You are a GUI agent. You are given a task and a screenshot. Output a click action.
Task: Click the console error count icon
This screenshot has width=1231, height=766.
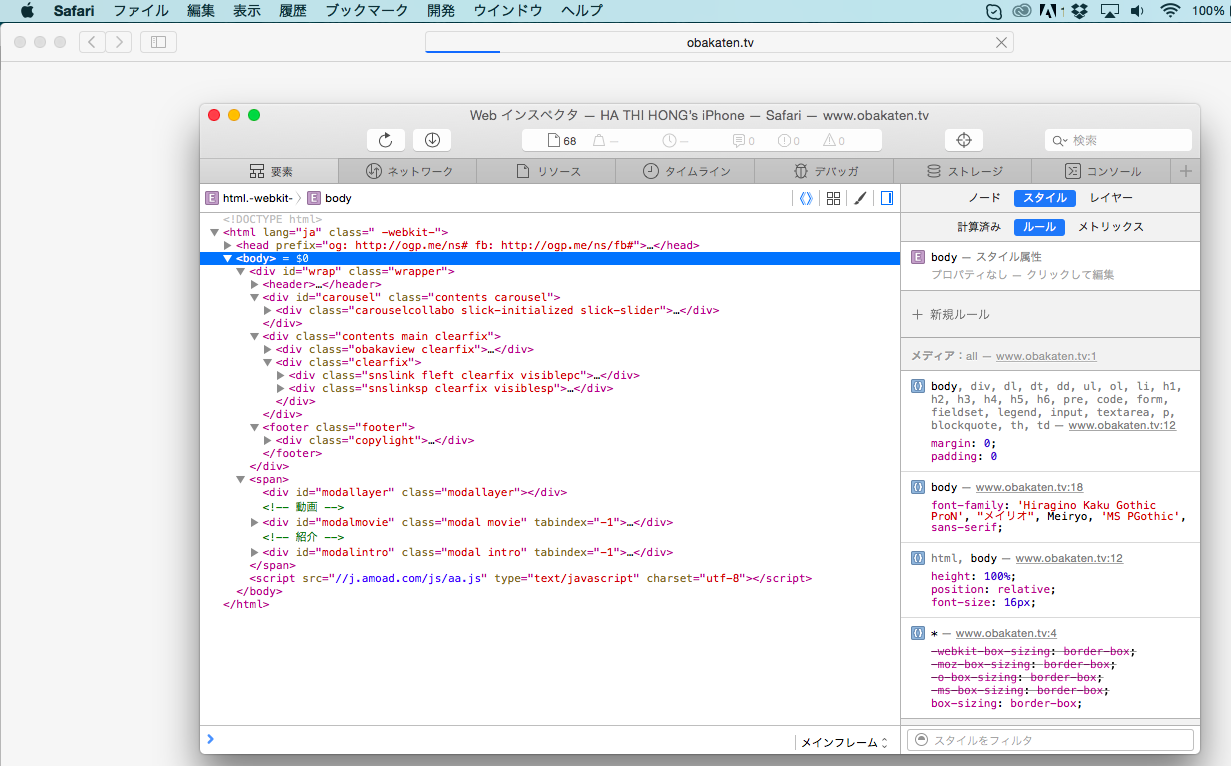784,141
